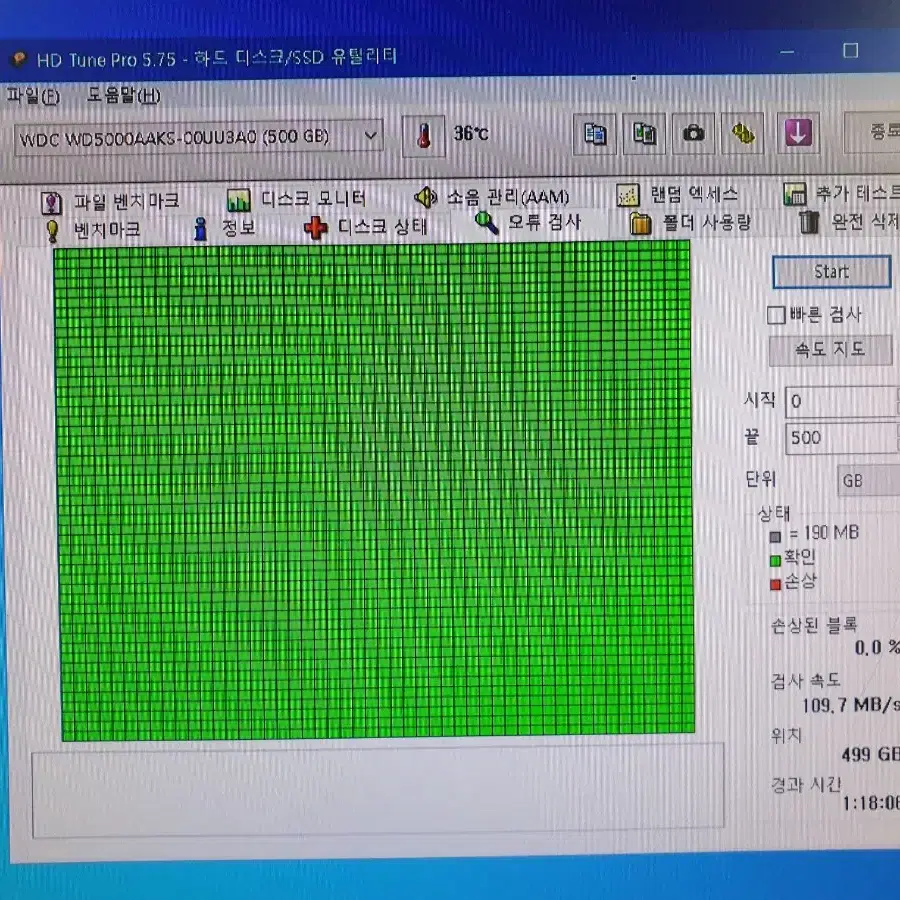Switch to the 랜덤 엑세스 tab
This screenshot has width=900, height=900.
[677, 195]
